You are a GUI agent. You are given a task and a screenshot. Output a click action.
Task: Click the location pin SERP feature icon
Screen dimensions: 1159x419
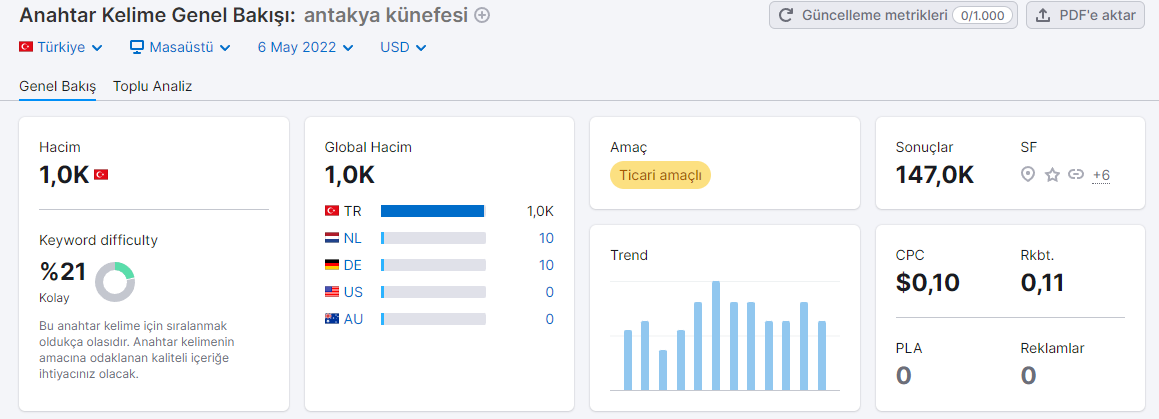(1027, 174)
